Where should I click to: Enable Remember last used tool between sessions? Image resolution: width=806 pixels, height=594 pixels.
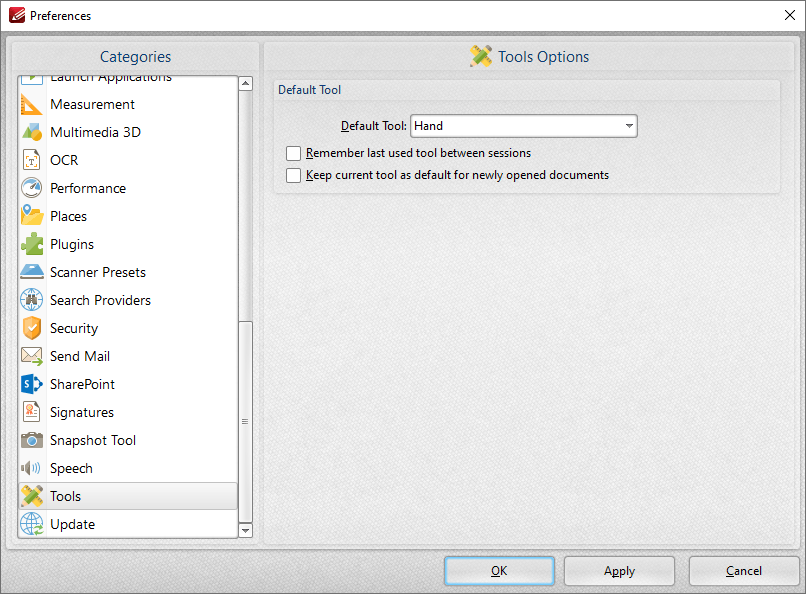click(294, 153)
